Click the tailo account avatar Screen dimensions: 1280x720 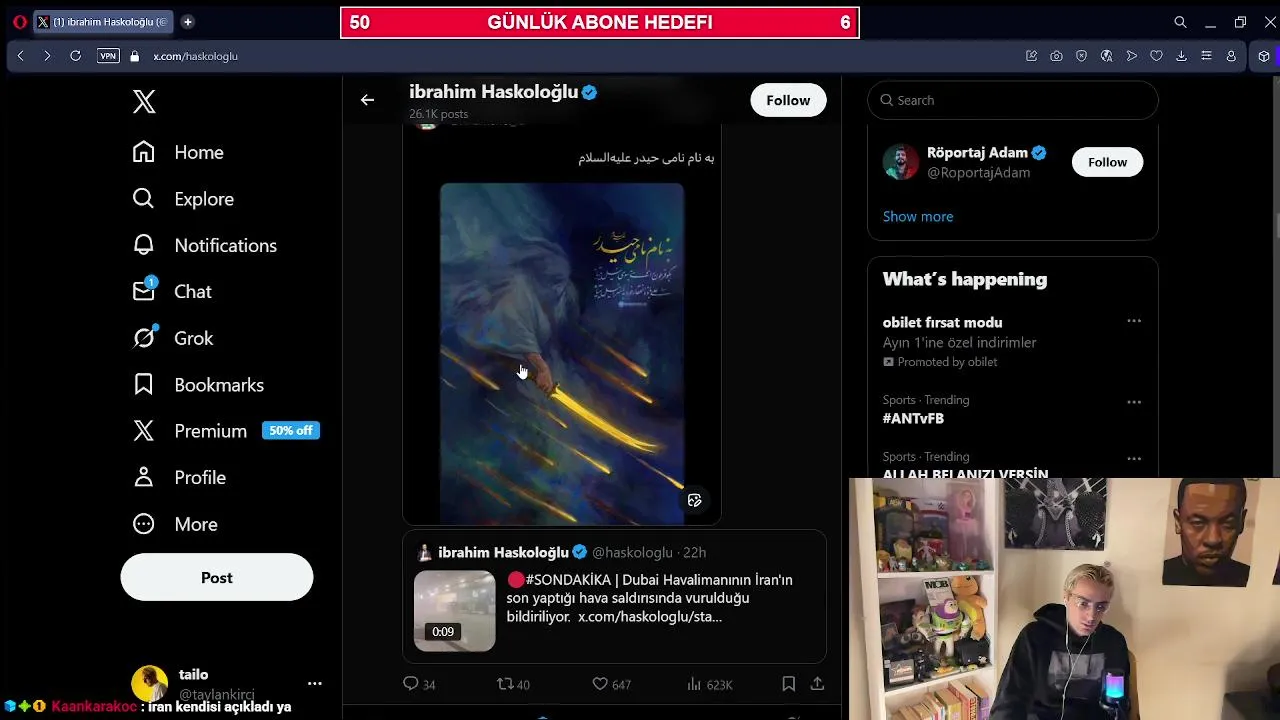click(x=150, y=683)
